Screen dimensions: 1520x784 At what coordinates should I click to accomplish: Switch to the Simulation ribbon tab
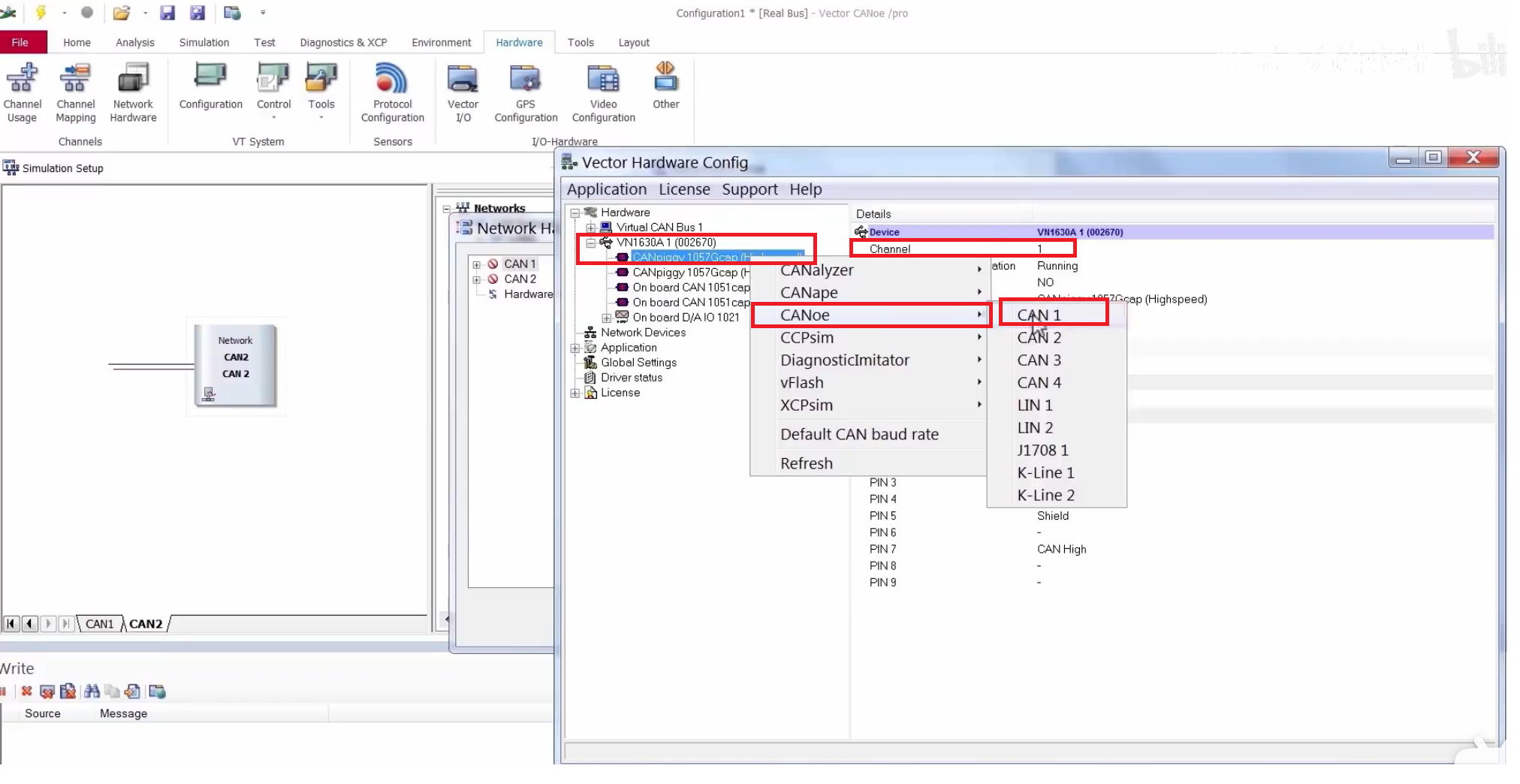(204, 42)
